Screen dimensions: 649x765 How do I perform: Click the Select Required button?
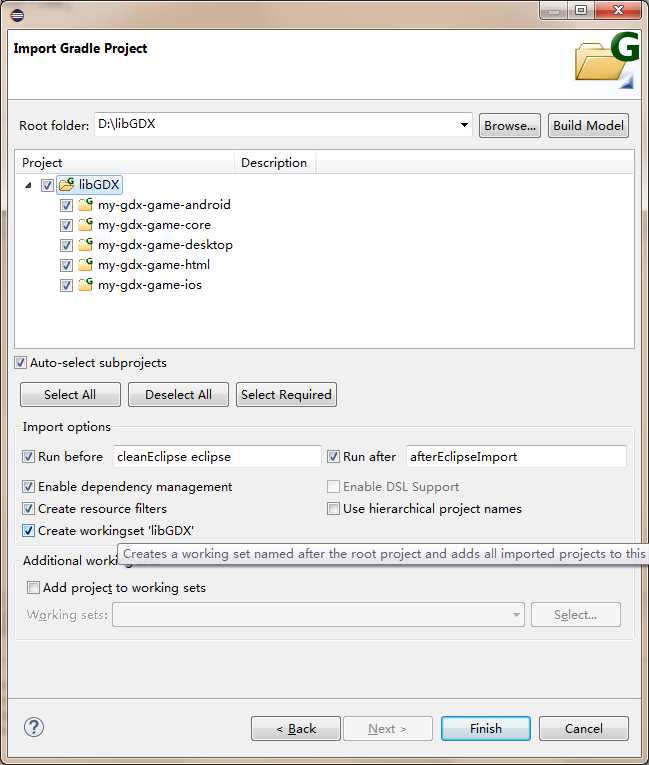click(286, 394)
